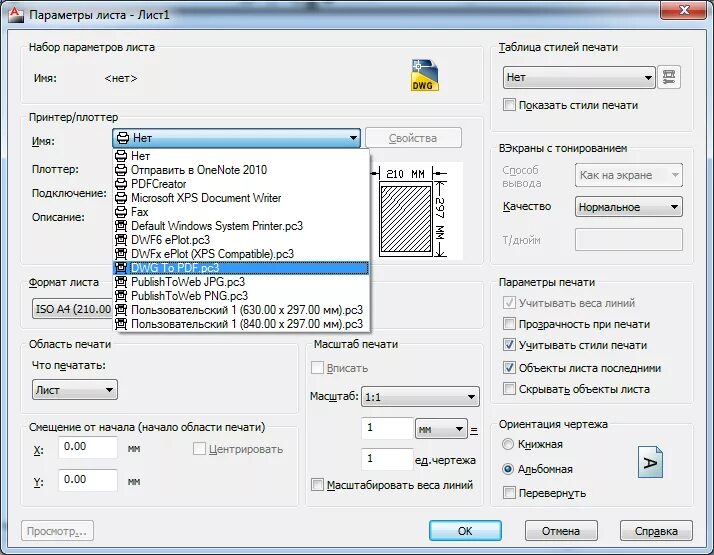Click the OK button

pos(465,531)
